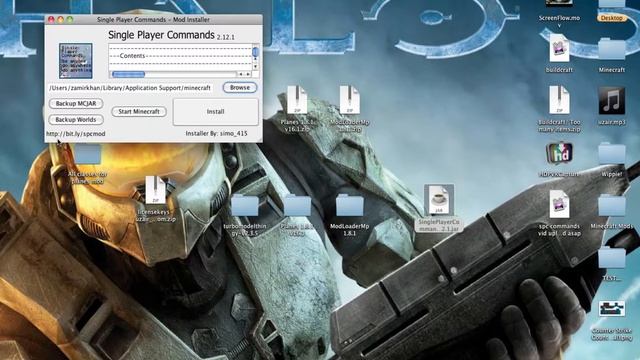This screenshot has height=360, width=640.
Task: Select the SinglePlayerCommands jar file icon
Action: (x=439, y=200)
